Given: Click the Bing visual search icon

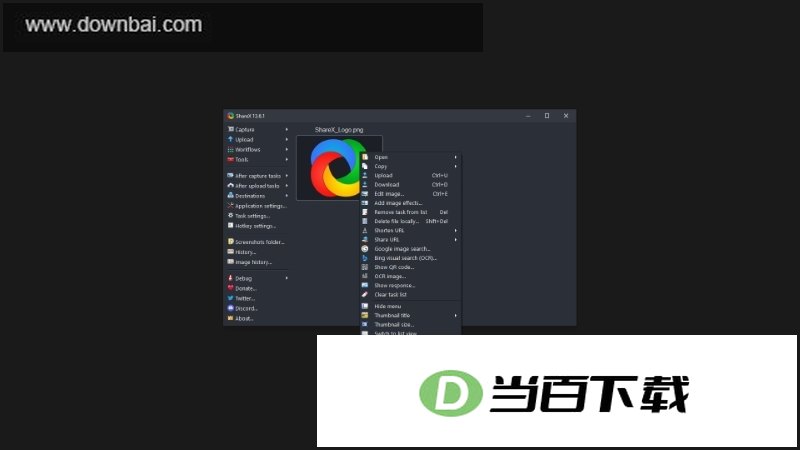Looking at the screenshot, I should tap(365, 258).
